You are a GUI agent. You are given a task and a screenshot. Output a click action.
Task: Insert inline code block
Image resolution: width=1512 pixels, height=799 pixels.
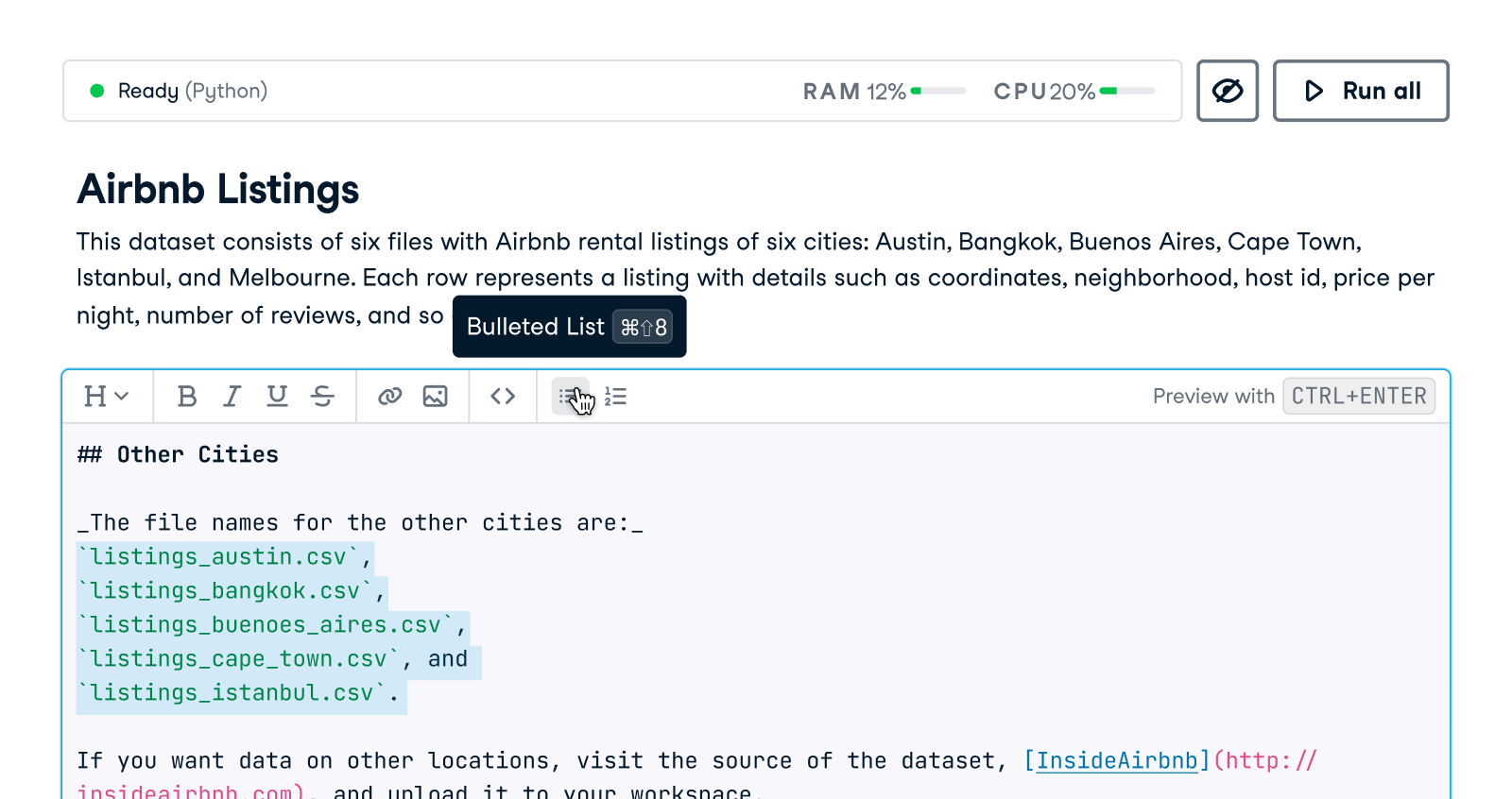[x=503, y=397]
